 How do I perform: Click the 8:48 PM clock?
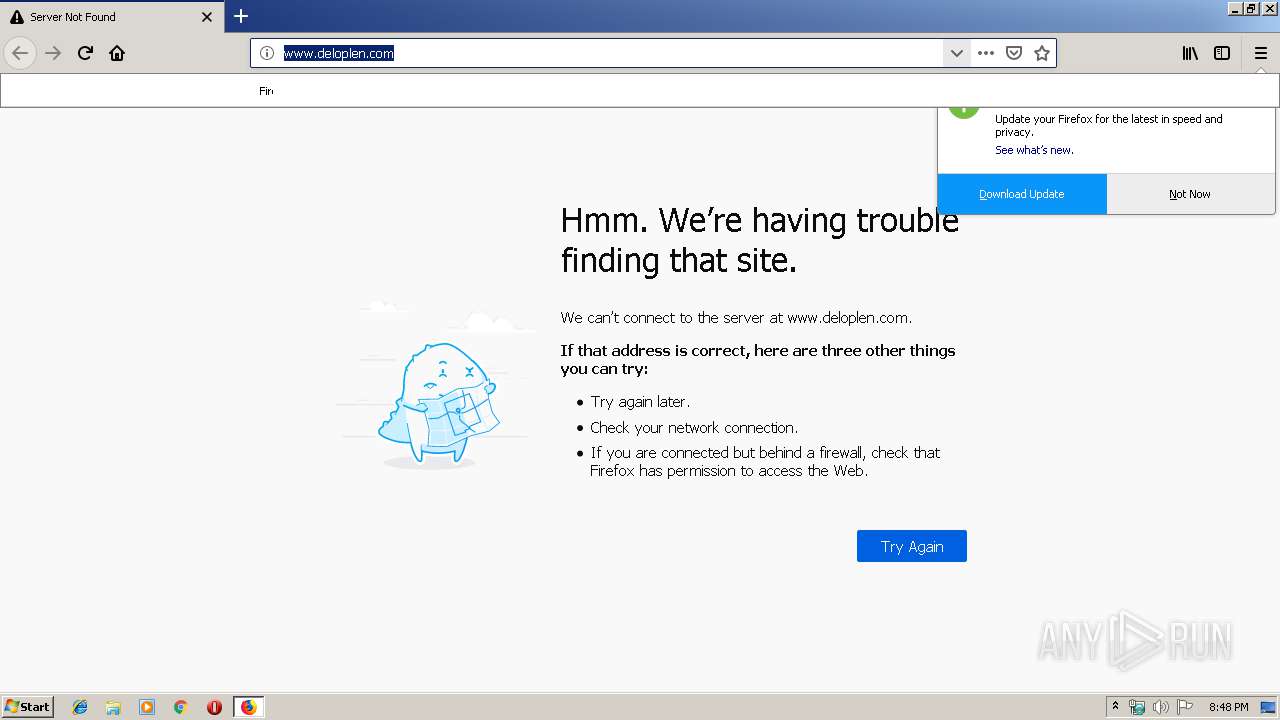(1228, 707)
